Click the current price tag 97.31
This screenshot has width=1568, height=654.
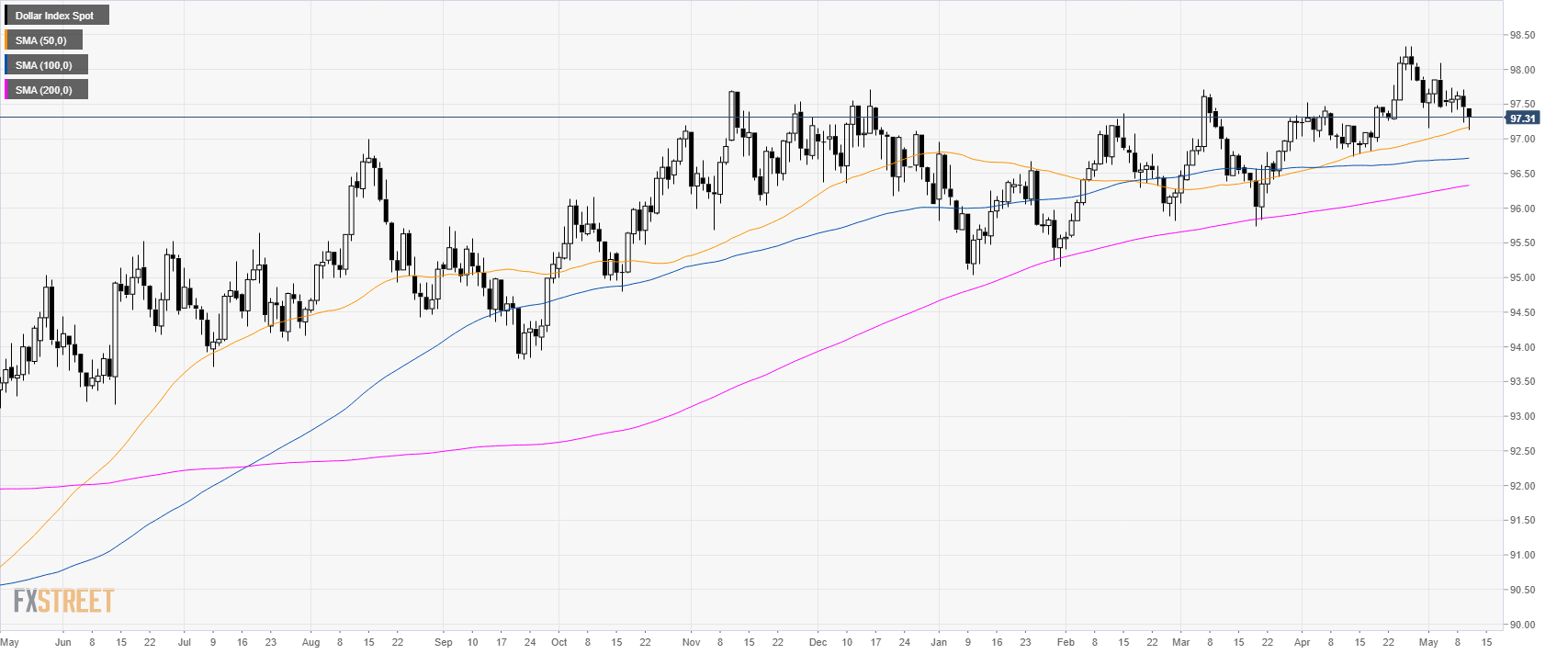(1522, 118)
